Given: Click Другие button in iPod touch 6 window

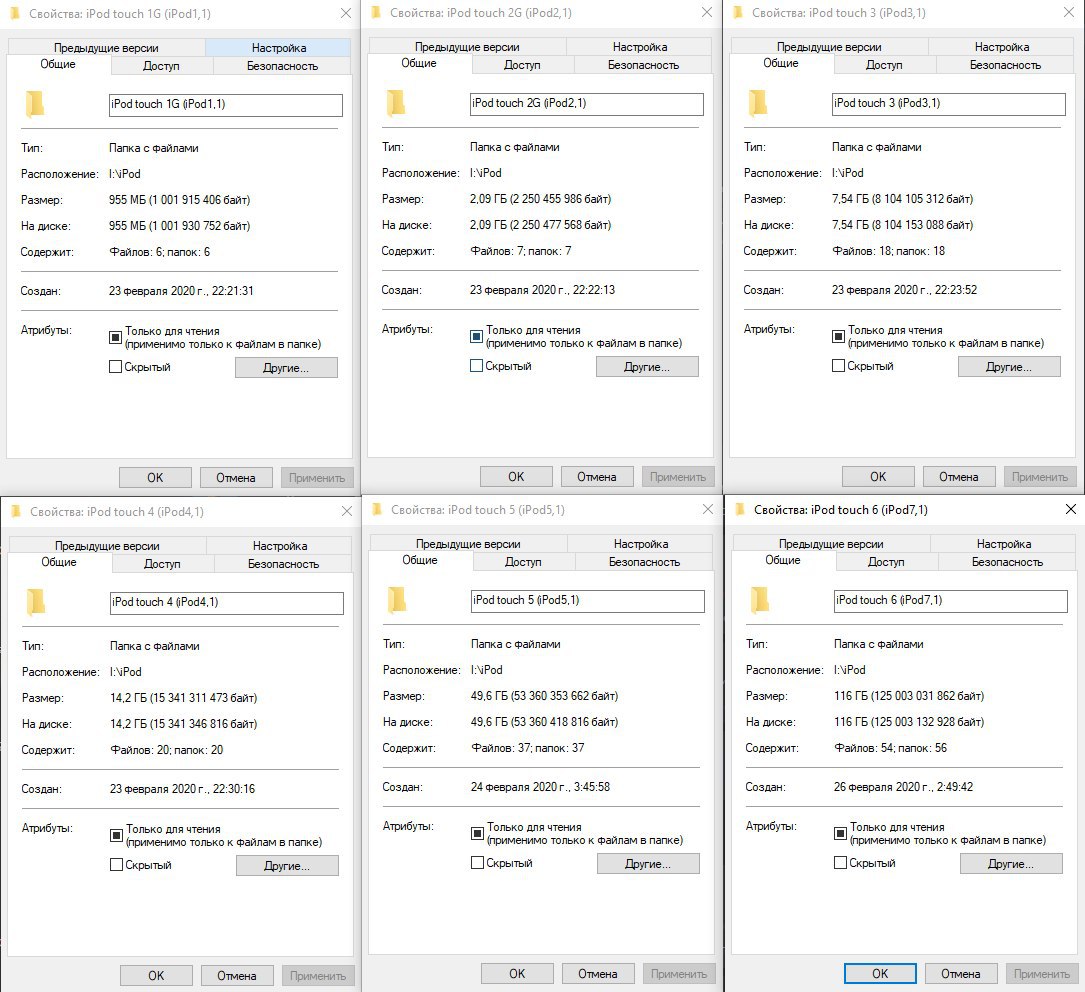Looking at the screenshot, I should pyautogui.click(x=1011, y=864).
